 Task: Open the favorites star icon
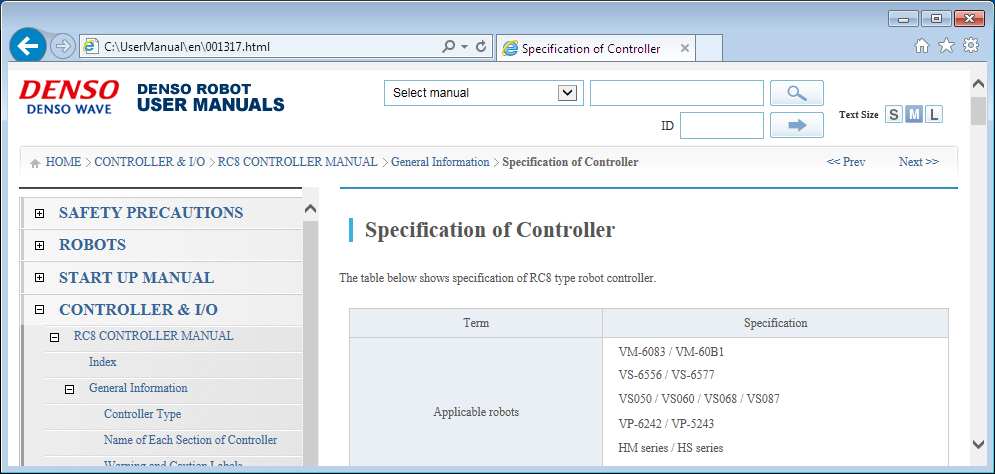point(946,46)
